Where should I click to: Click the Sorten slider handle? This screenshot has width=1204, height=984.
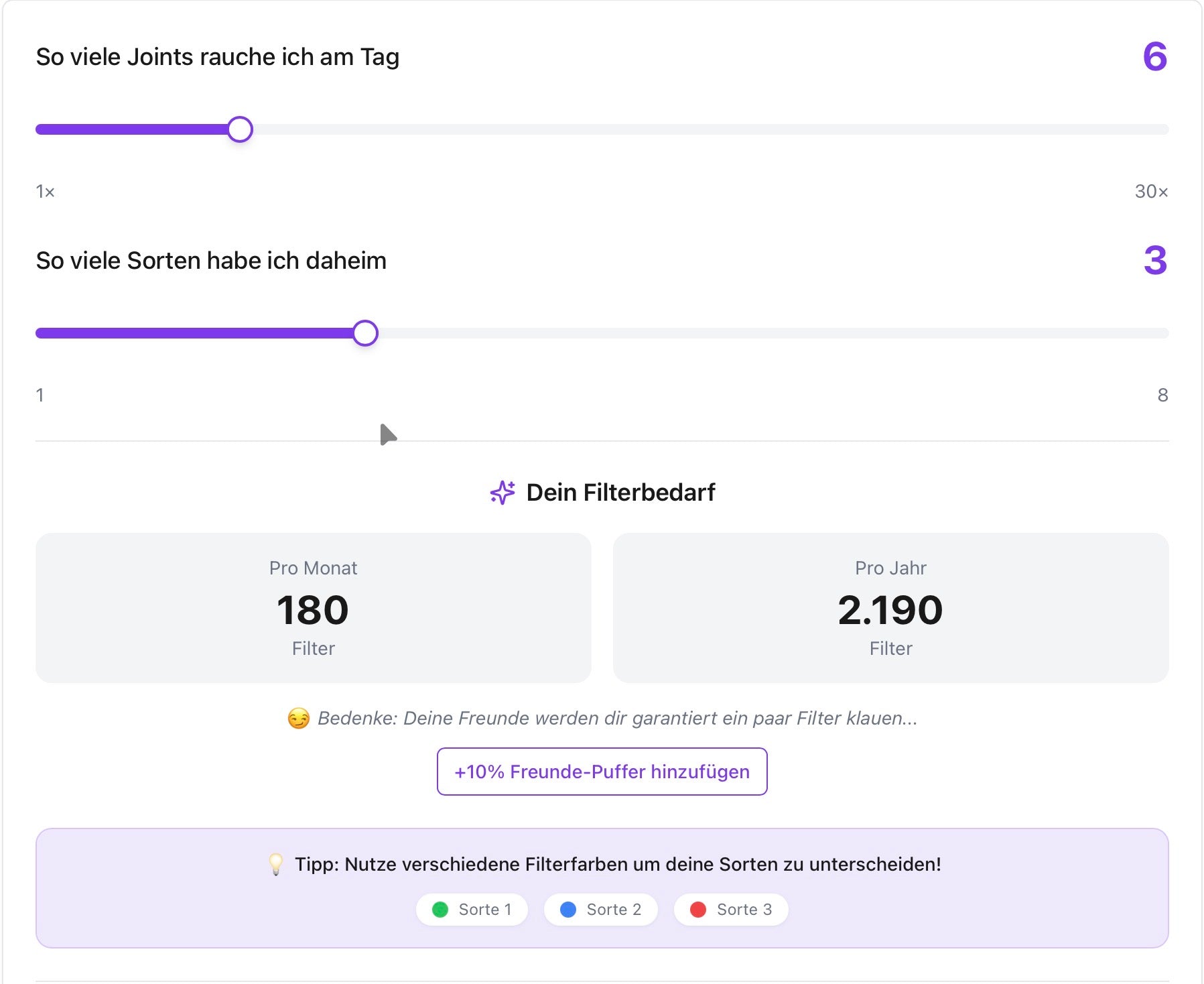pos(366,333)
